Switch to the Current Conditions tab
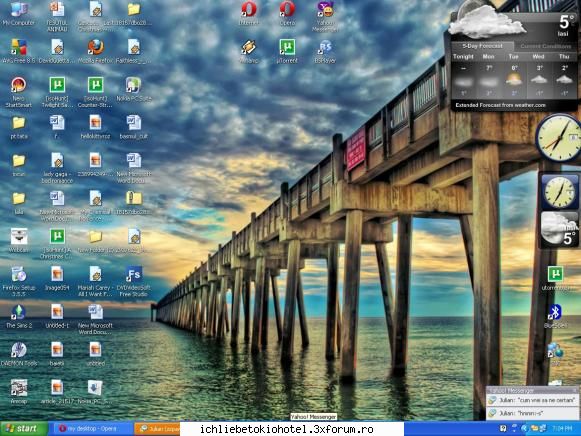Viewport: 581px width, 436px height. pos(545,46)
